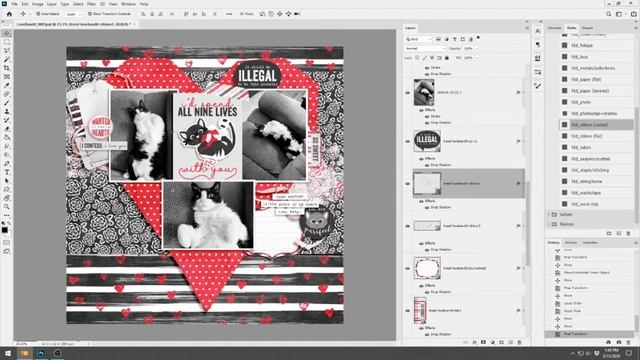Switch to the Swatches tab
Image resolution: width=640 pixels, height=360 pixels.
[590, 243]
